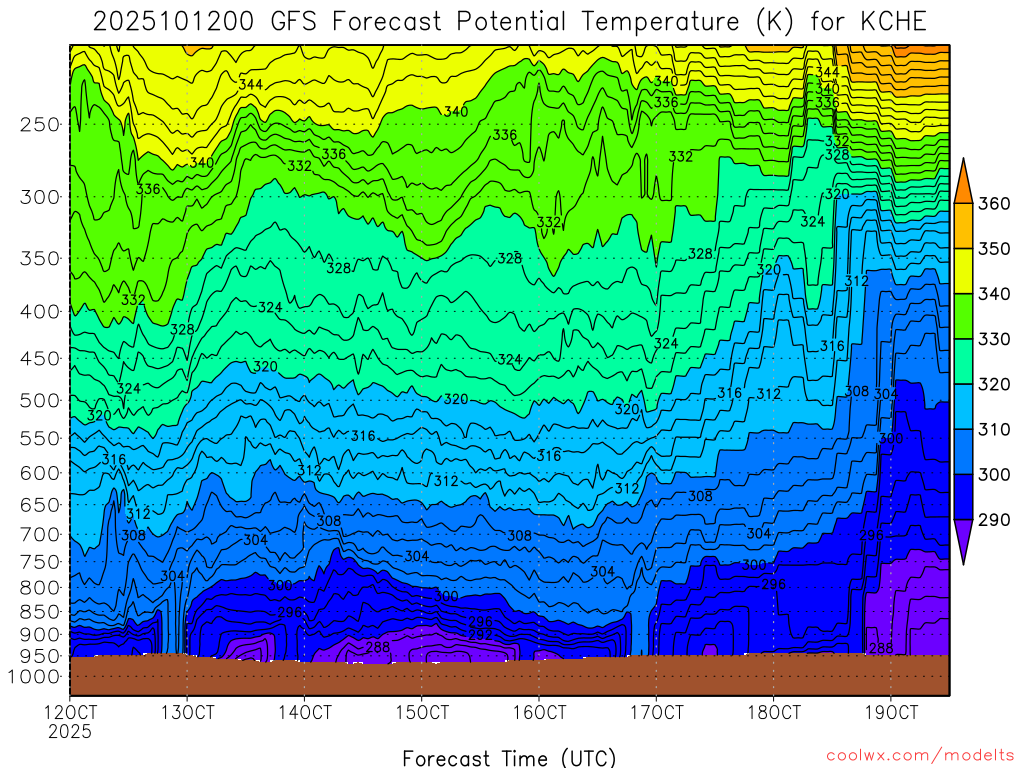Click the 950 pressure axis label
Screen dimensions: 1024x768
tap(40, 656)
